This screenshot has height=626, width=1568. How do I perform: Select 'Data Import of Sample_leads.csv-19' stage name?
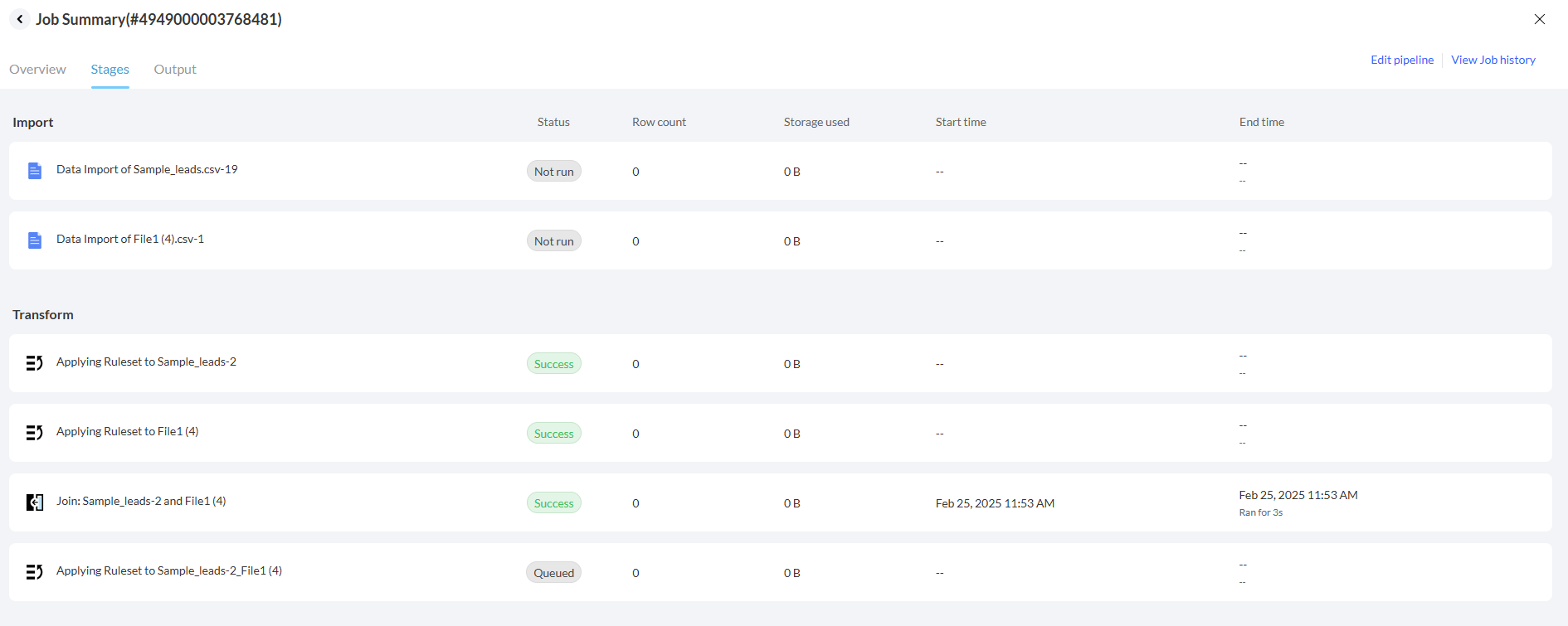coord(147,169)
